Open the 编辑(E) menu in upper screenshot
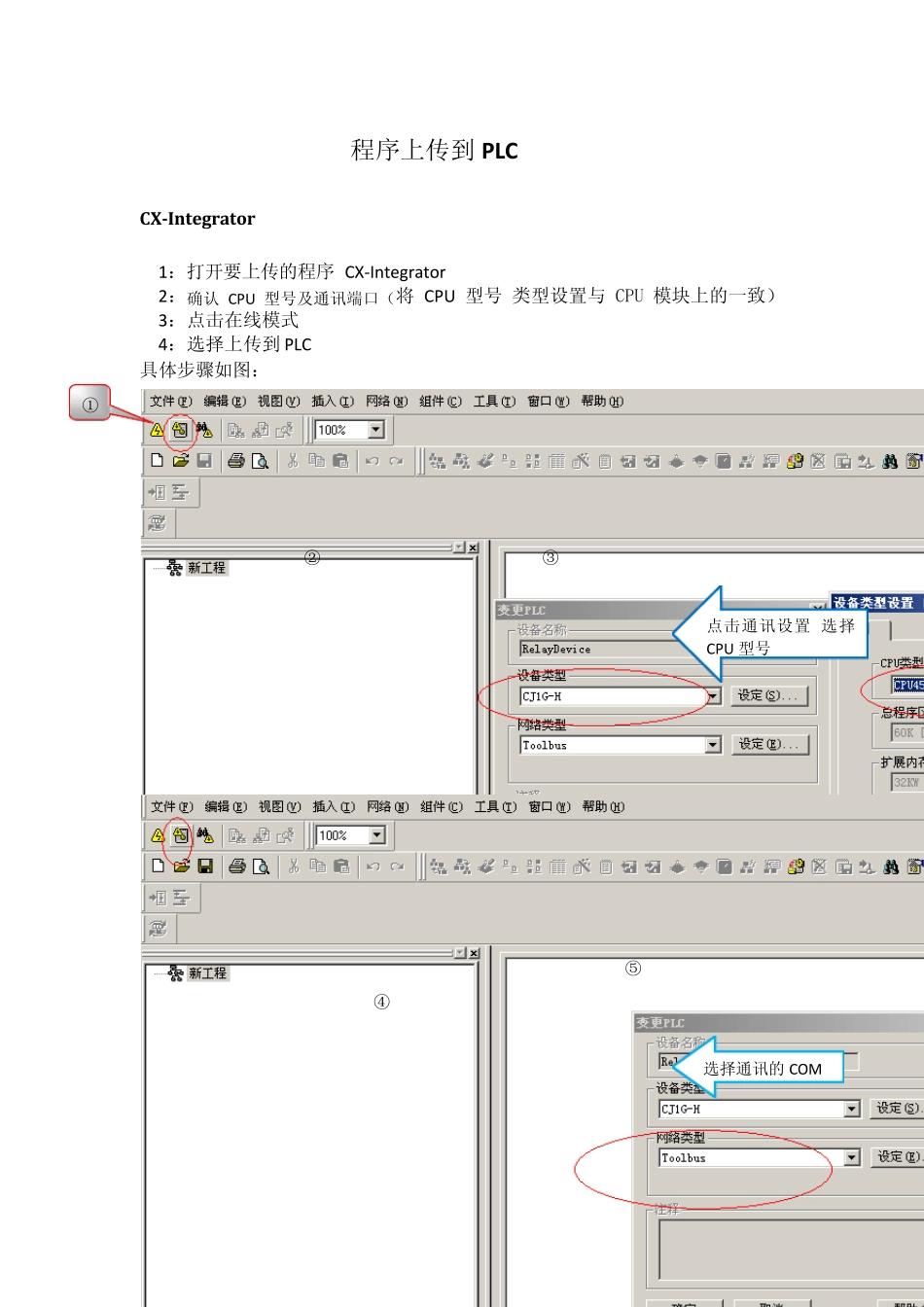This screenshot has width=924, height=1307. pos(225,401)
